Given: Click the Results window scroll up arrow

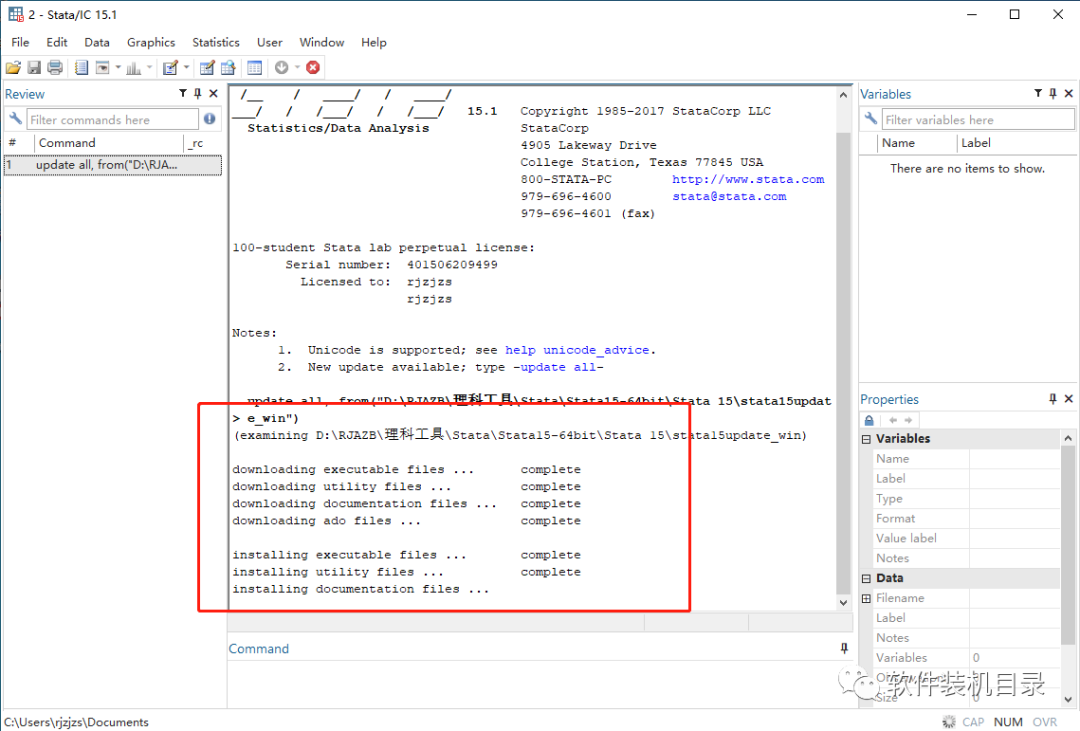Looking at the screenshot, I should 844,95.
